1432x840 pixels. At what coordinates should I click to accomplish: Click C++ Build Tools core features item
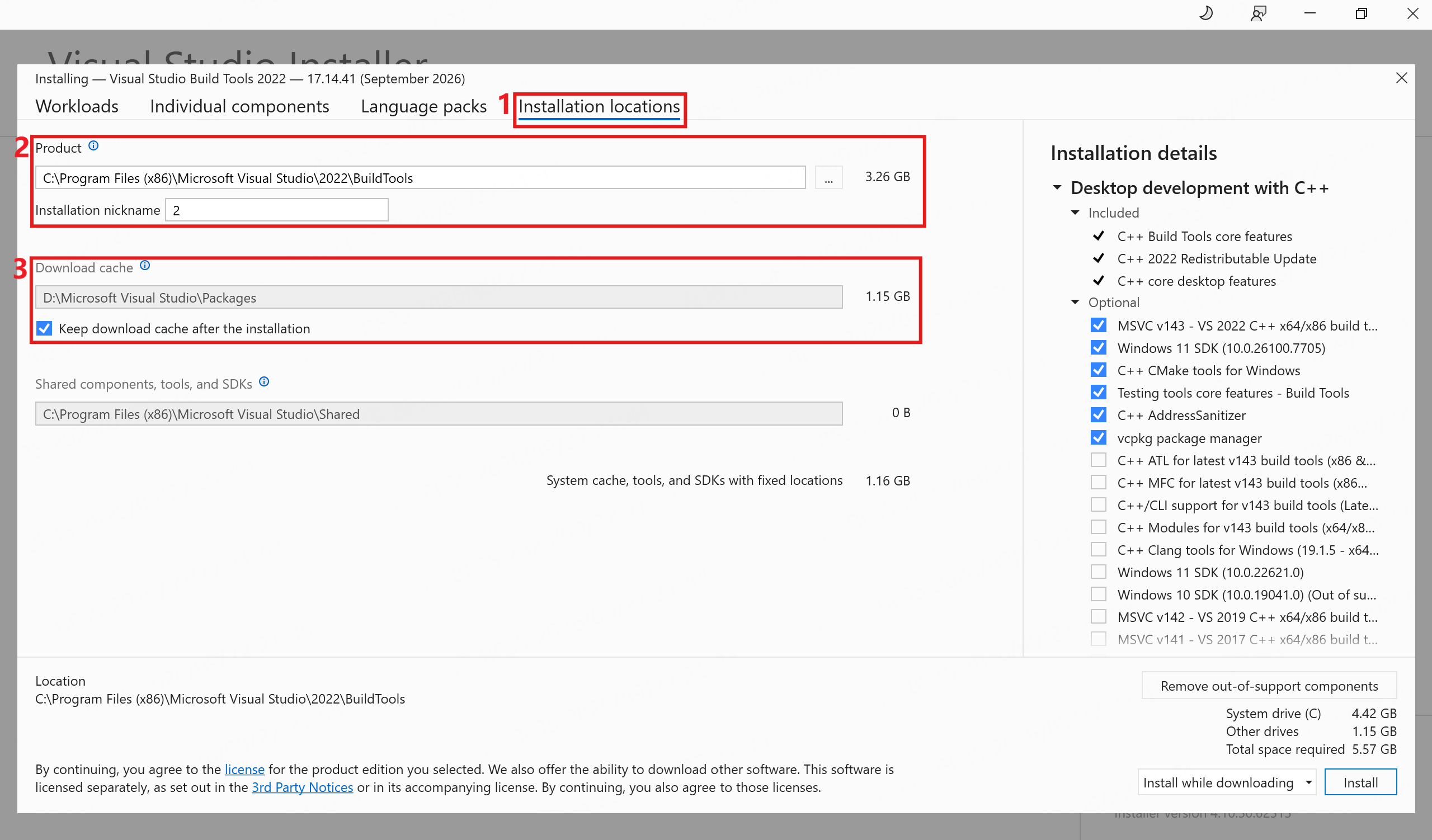click(x=1205, y=236)
